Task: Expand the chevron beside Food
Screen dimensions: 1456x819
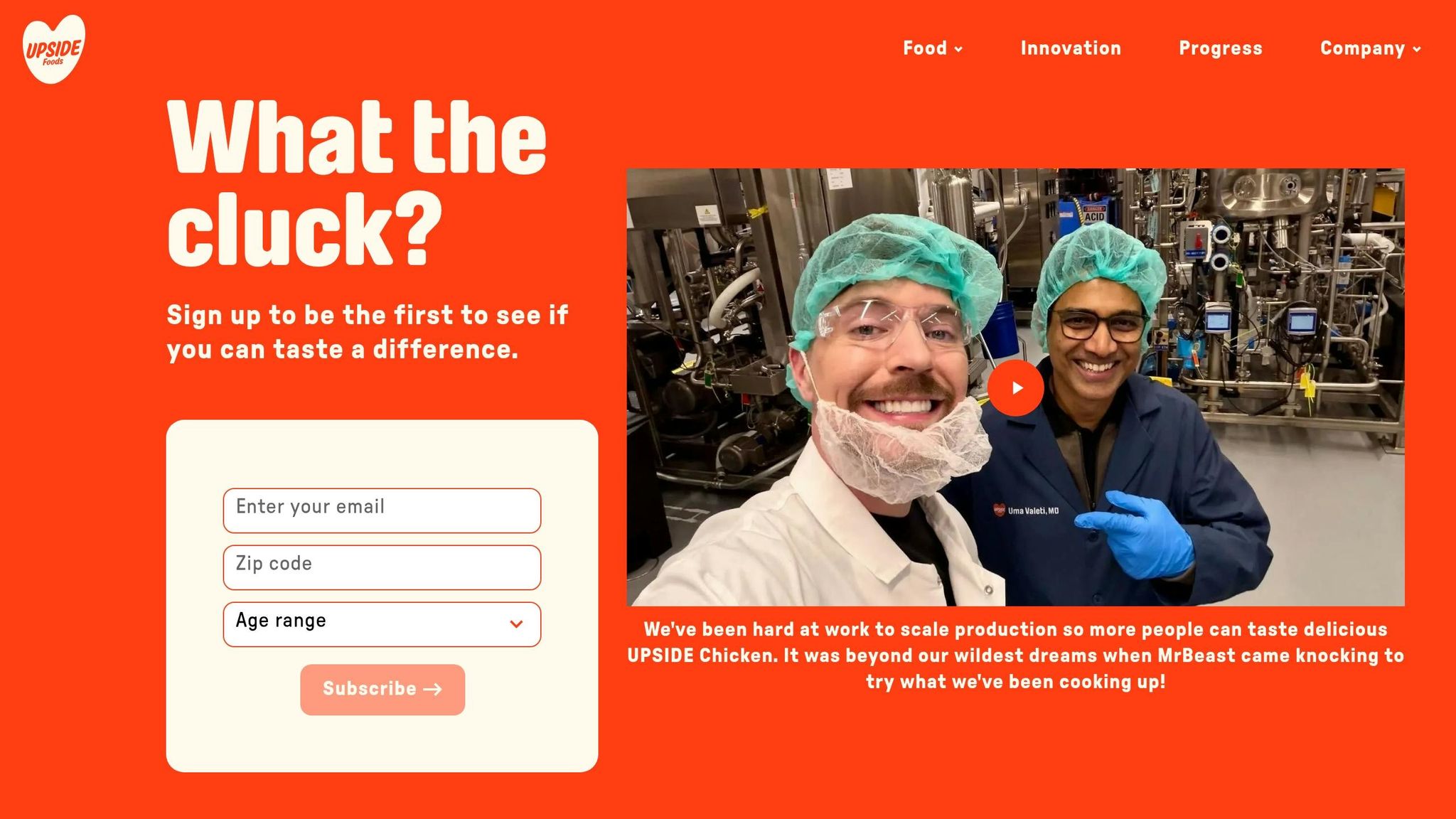Action: point(958,49)
